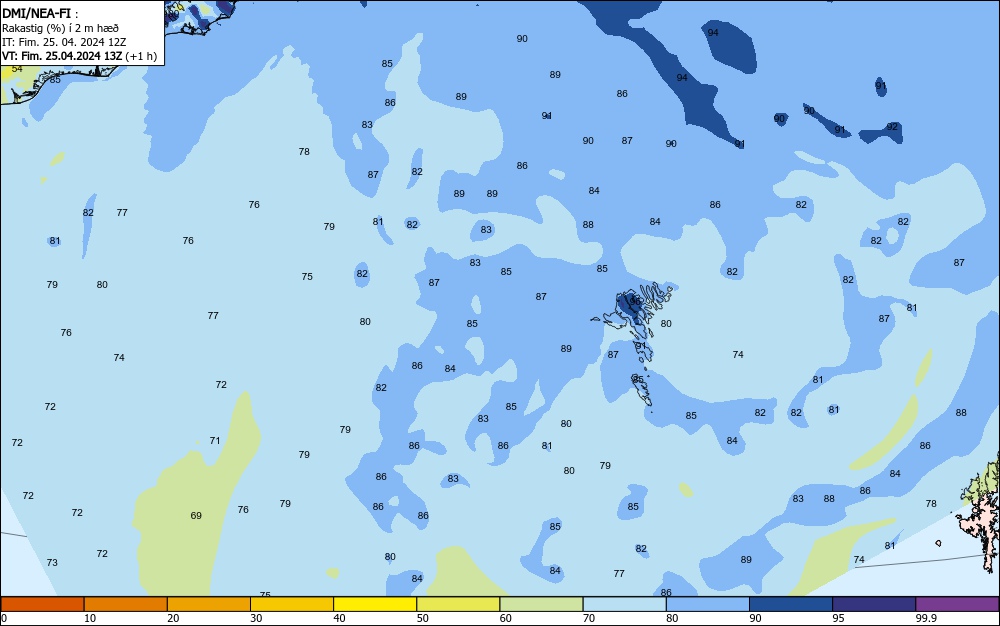Click the 10–20 orange legend swatch
The width and height of the screenshot is (1000, 626).
click(126, 604)
